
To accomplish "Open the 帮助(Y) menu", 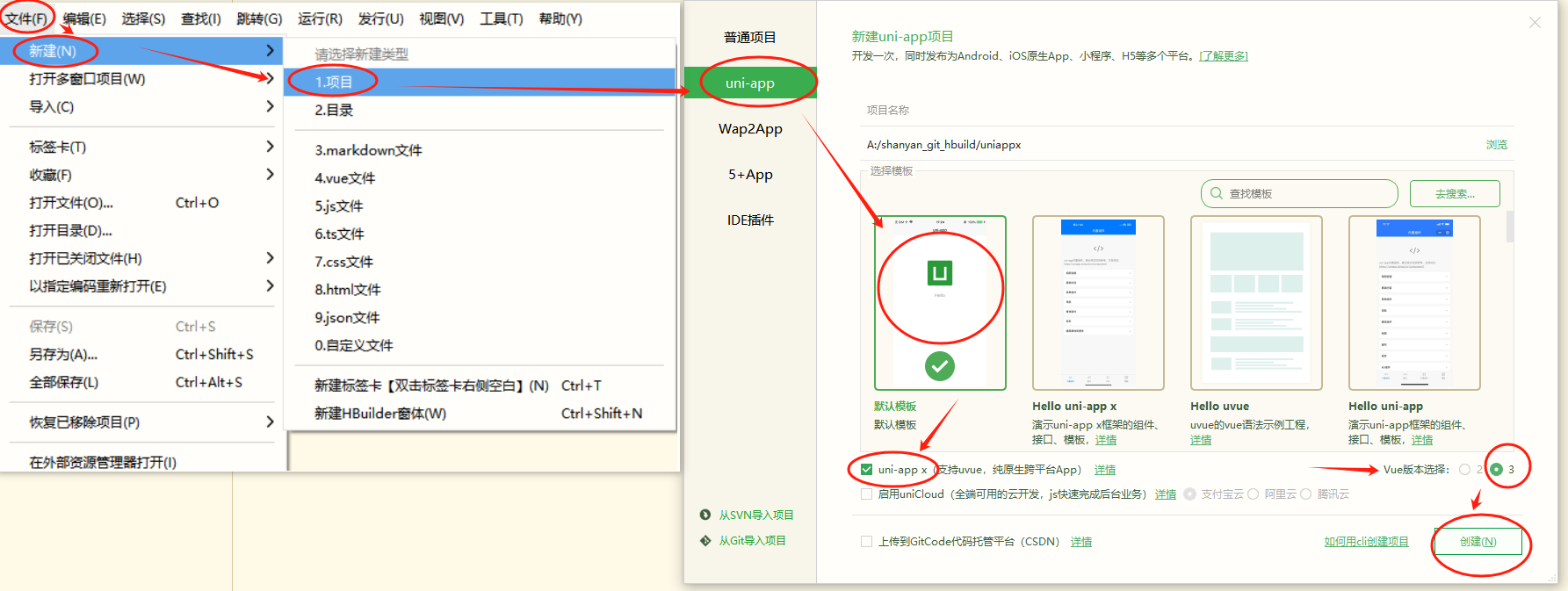I will [560, 18].
